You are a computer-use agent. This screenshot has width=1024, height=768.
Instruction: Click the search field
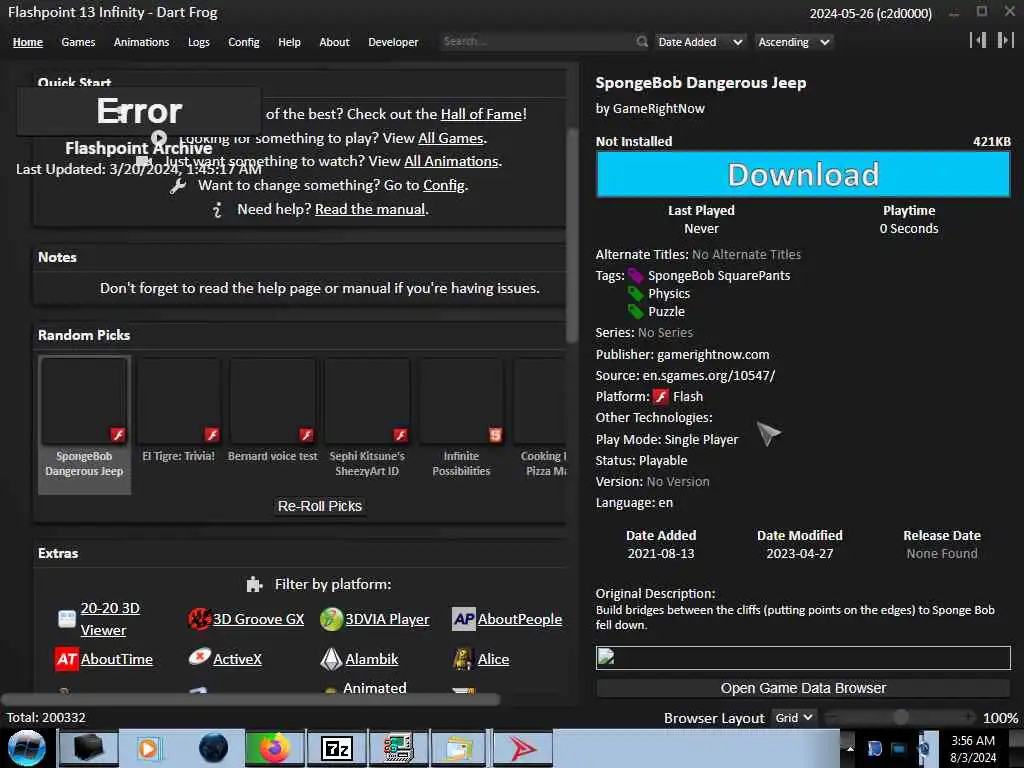[537, 41]
